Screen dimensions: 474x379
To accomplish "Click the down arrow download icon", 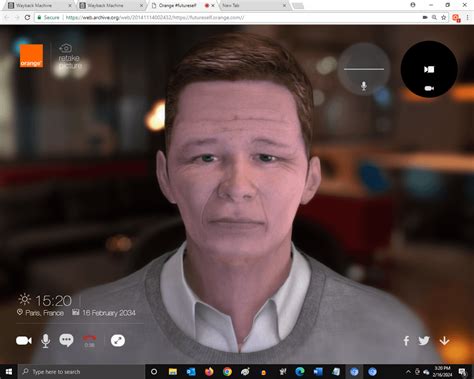I will (444, 341).
